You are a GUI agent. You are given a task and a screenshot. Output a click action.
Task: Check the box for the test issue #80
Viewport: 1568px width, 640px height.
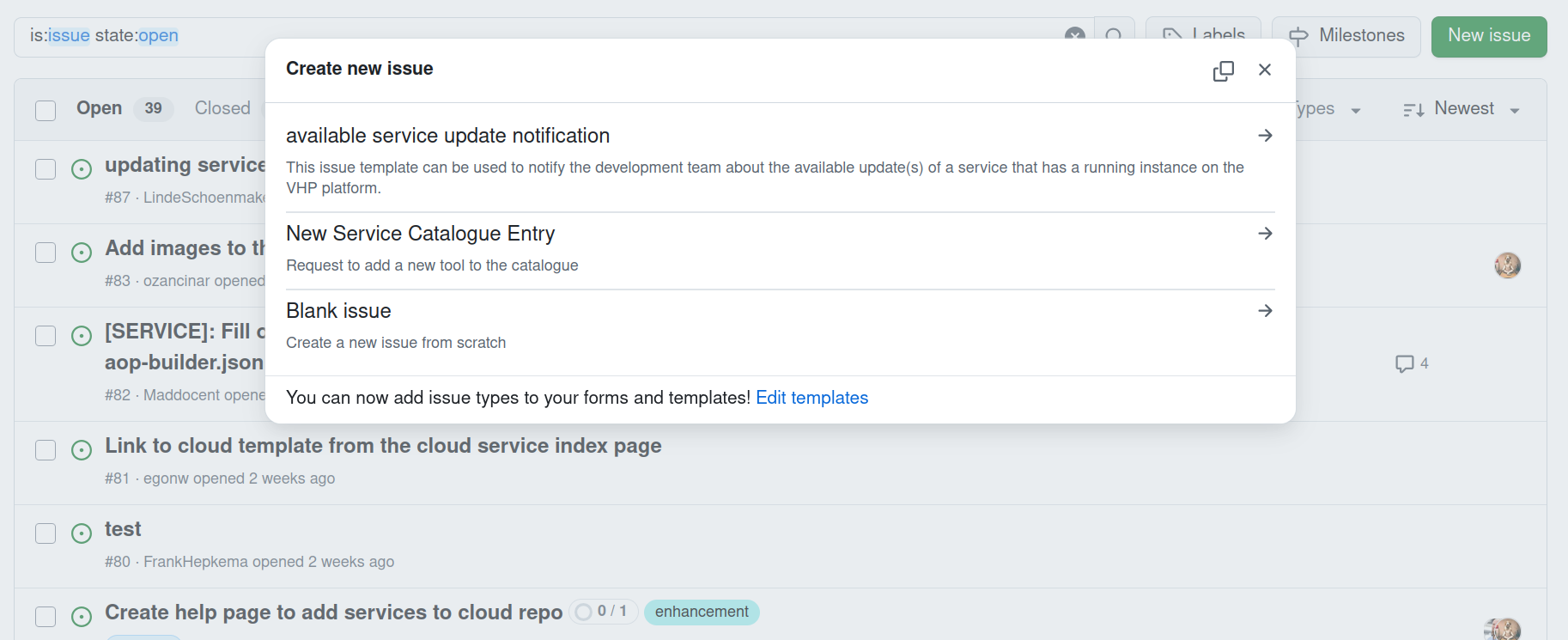click(x=46, y=533)
